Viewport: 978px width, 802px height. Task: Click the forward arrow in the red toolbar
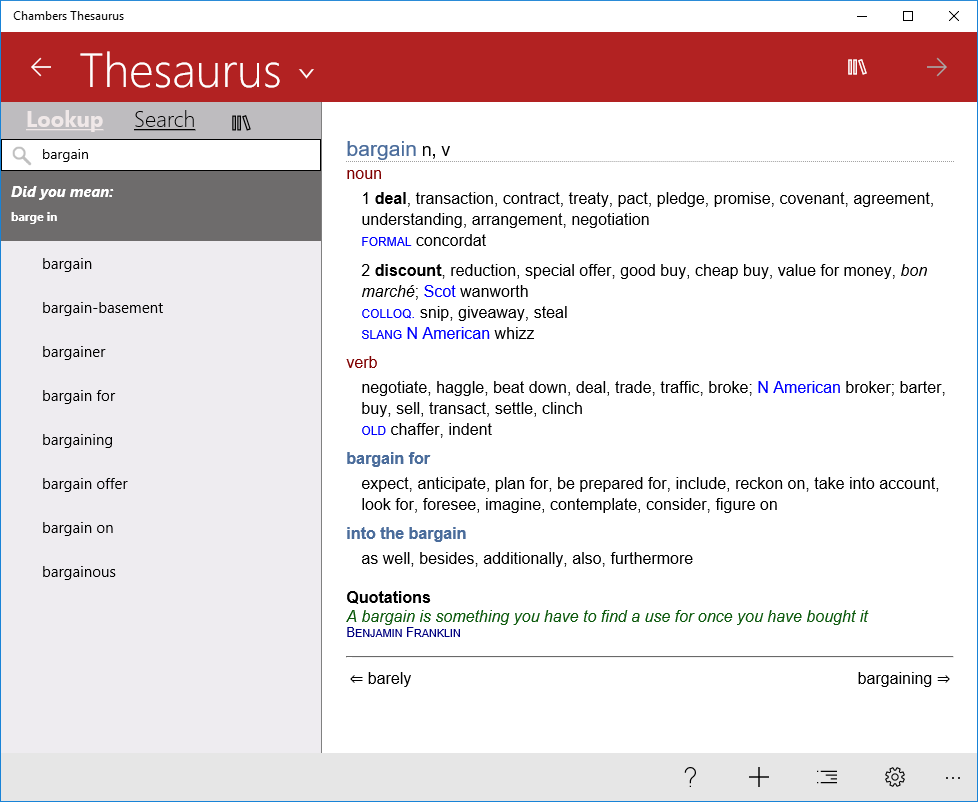click(936, 66)
